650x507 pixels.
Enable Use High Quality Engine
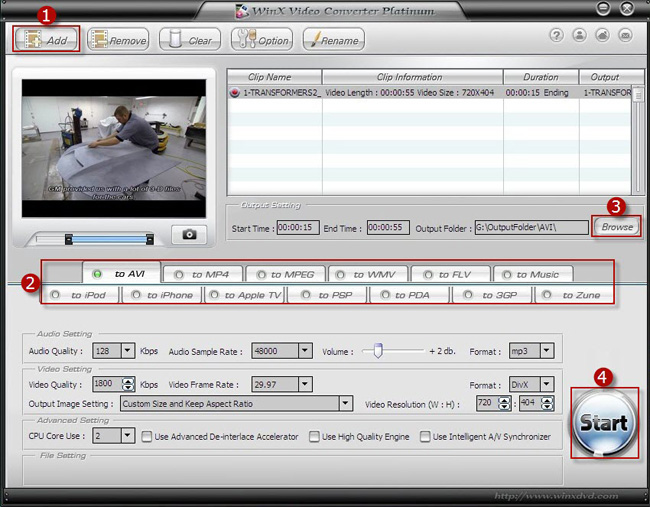click(314, 437)
